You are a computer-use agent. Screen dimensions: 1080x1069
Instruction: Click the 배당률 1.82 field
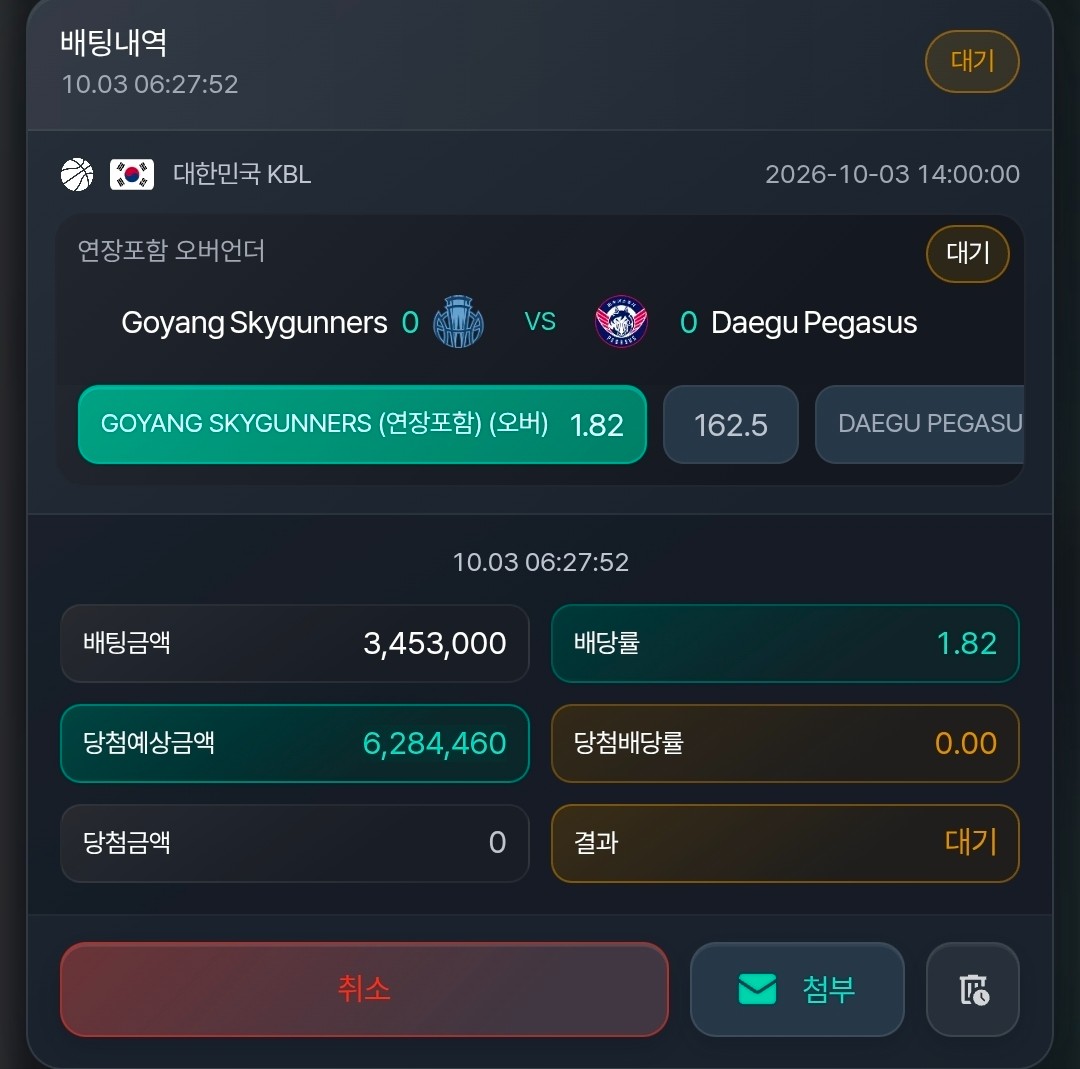(x=785, y=643)
